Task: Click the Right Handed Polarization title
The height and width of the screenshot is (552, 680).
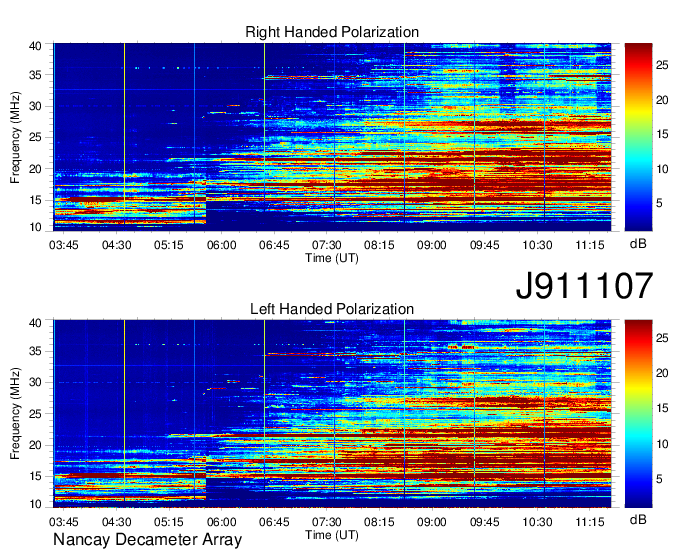Action: coord(332,32)
